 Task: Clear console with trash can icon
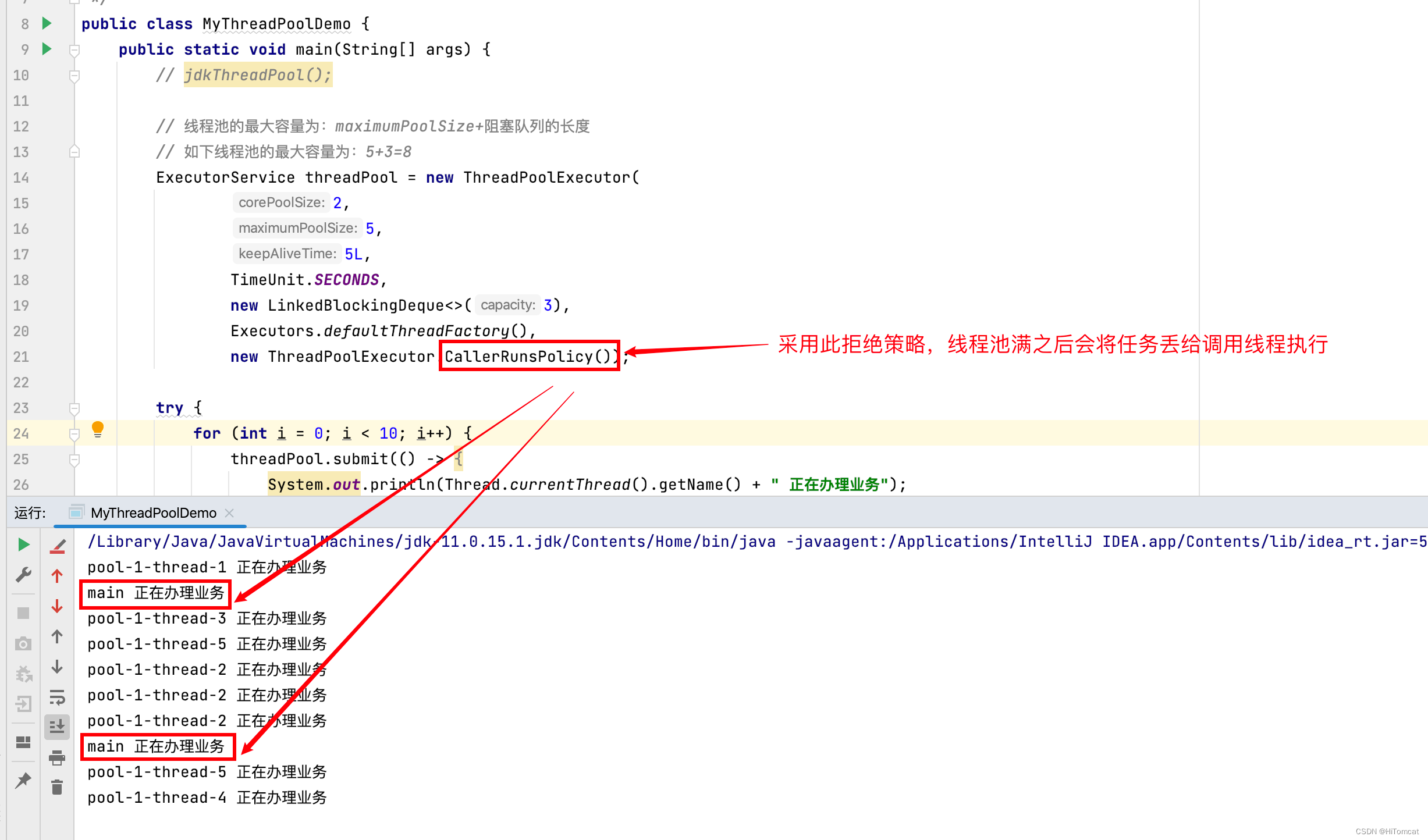(57, 788)
